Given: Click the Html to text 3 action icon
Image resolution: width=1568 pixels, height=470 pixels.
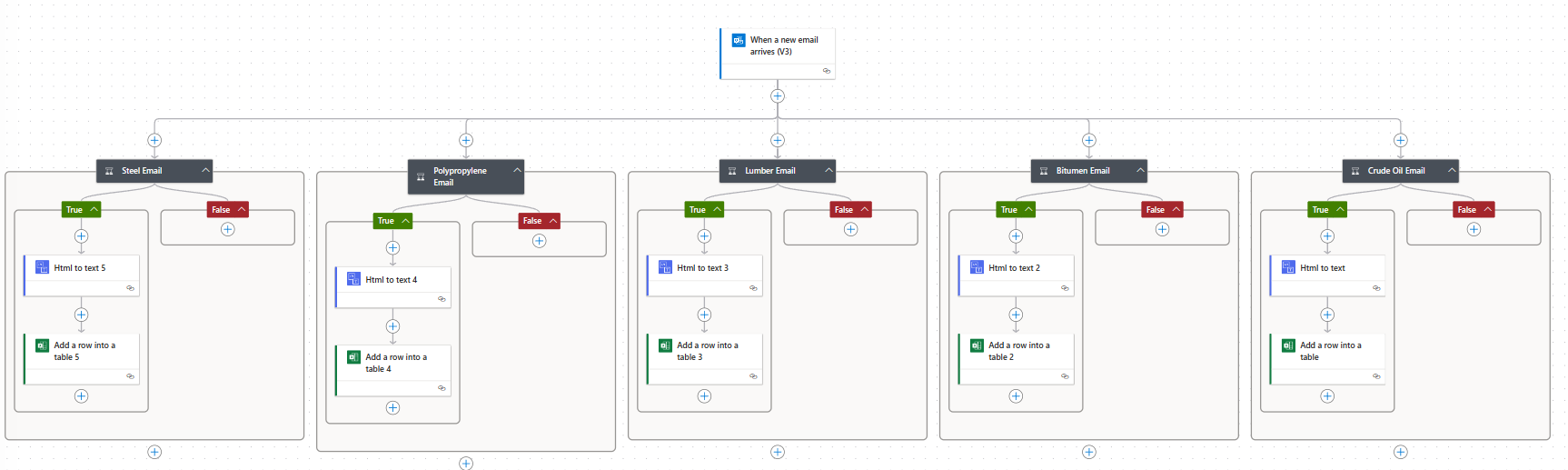Looking at the screenshot, I should click(665, 267).
